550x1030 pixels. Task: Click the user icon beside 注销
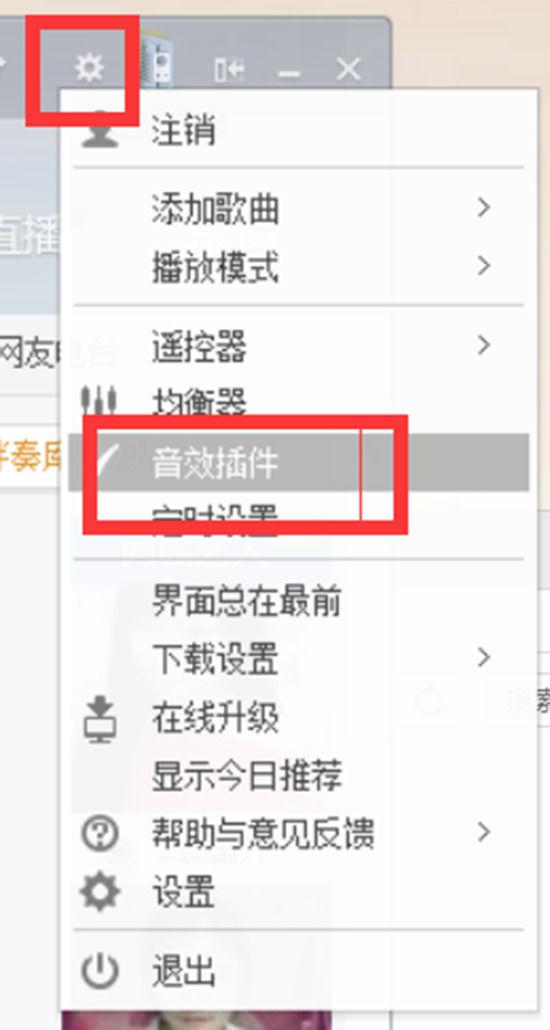click(x=100, y=130)
